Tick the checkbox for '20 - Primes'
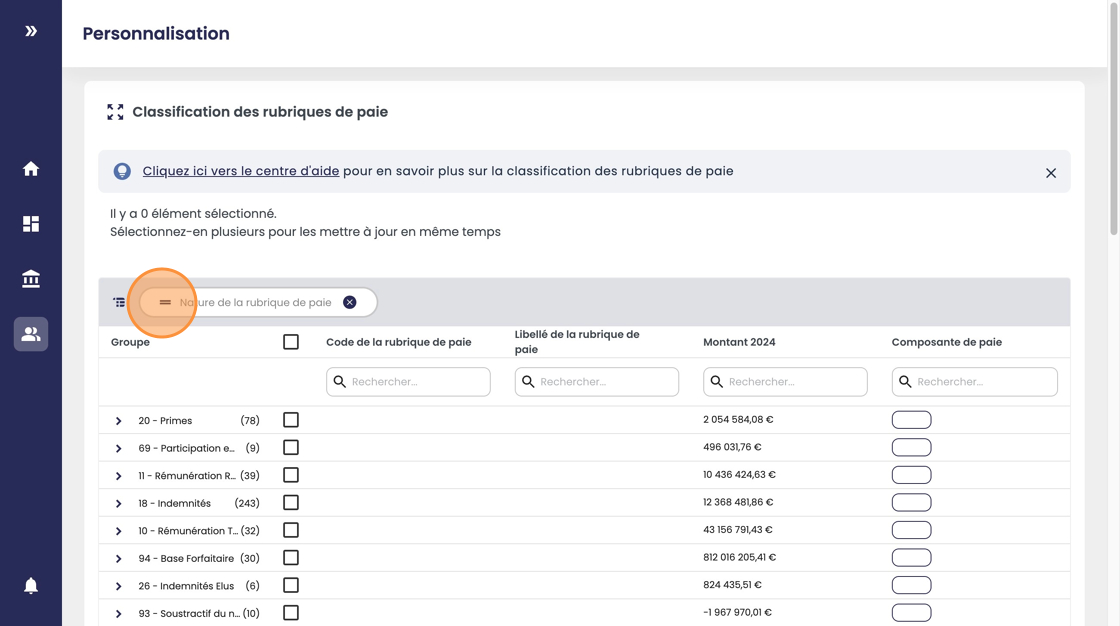Viewport: 1120px width, 626px height. pos(291,420)
